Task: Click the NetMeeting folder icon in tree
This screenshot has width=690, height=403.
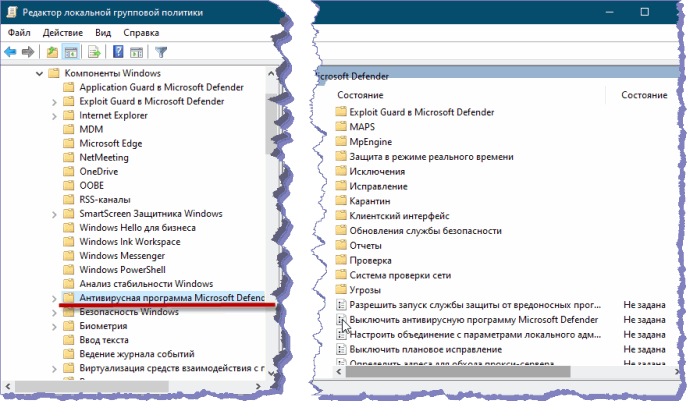Action: 69,158
